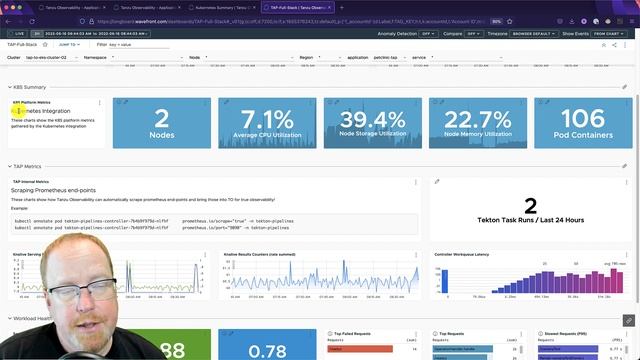
Task: Click the first blue bar in Top Requests
Action: (x=462, y=349)
